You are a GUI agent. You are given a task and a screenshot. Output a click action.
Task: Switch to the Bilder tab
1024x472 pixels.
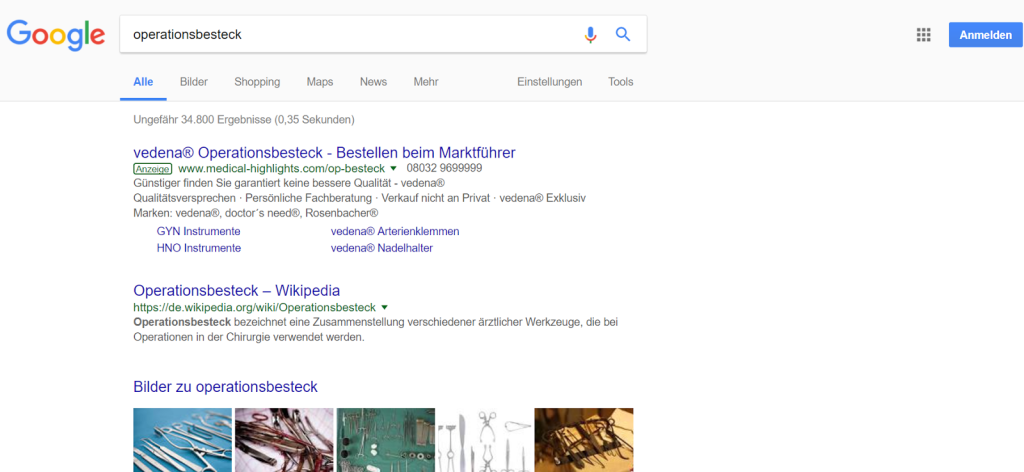click(x=194, y=82)
